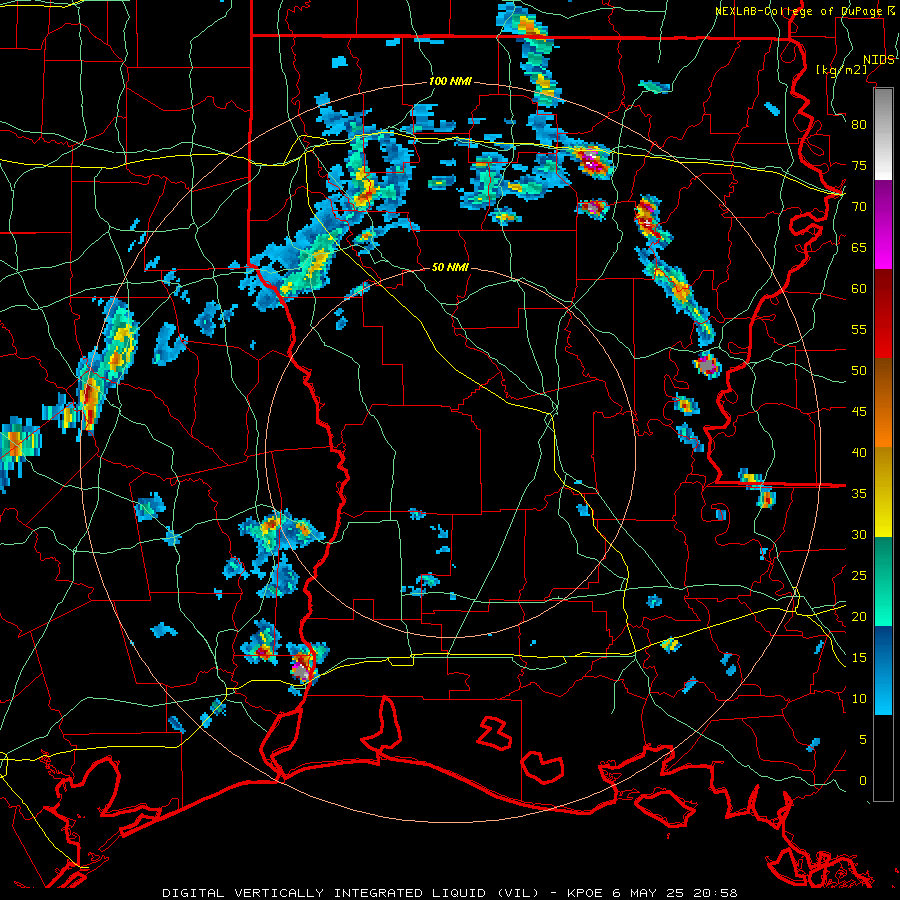Click the gray-white top segment of color bar
This screenshot has width=900, height=900.
click(883, 134)
